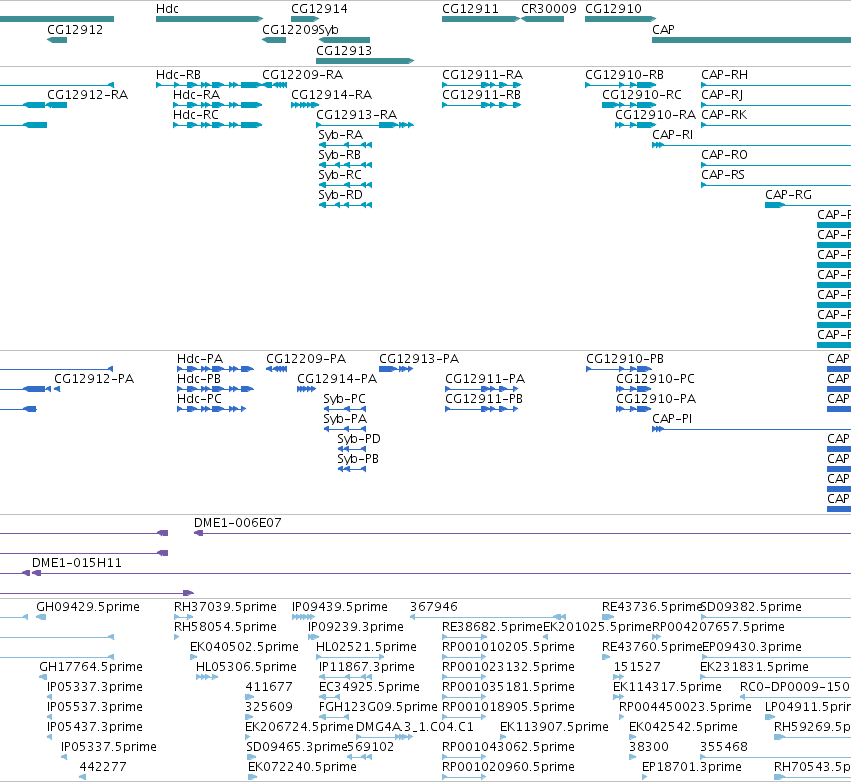The width and height of the screenshot is (851, 782).
Task: Select protein CG12911-PA label
Action: coord(485,379)
